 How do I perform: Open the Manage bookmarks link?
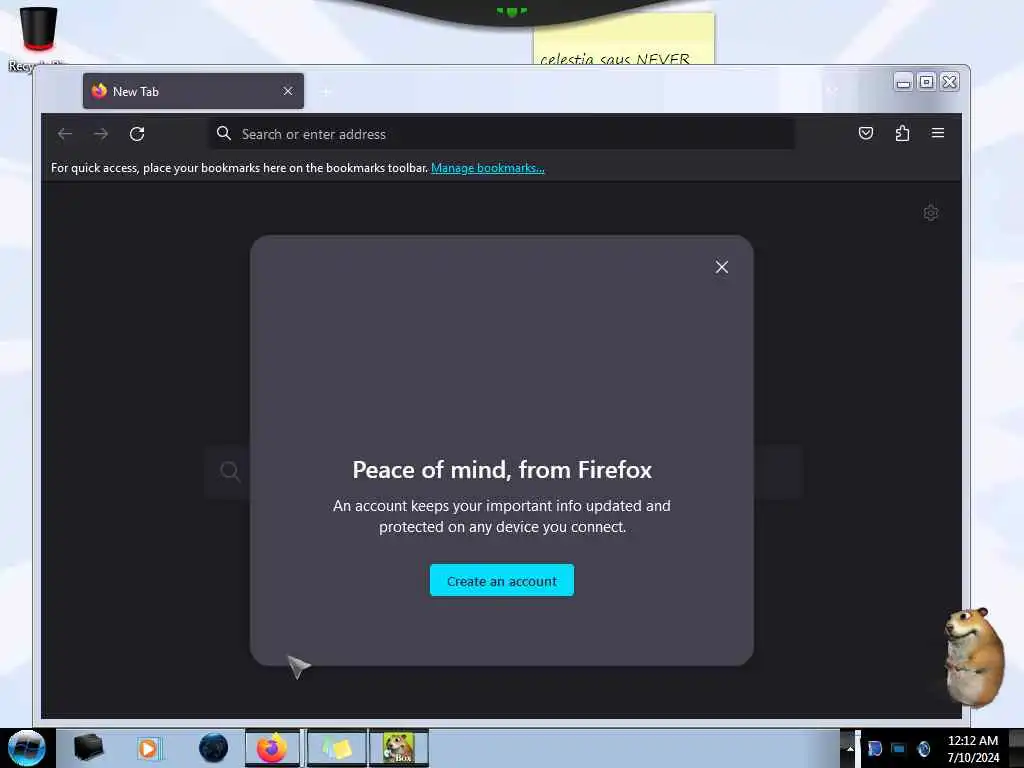pos(488,168)
